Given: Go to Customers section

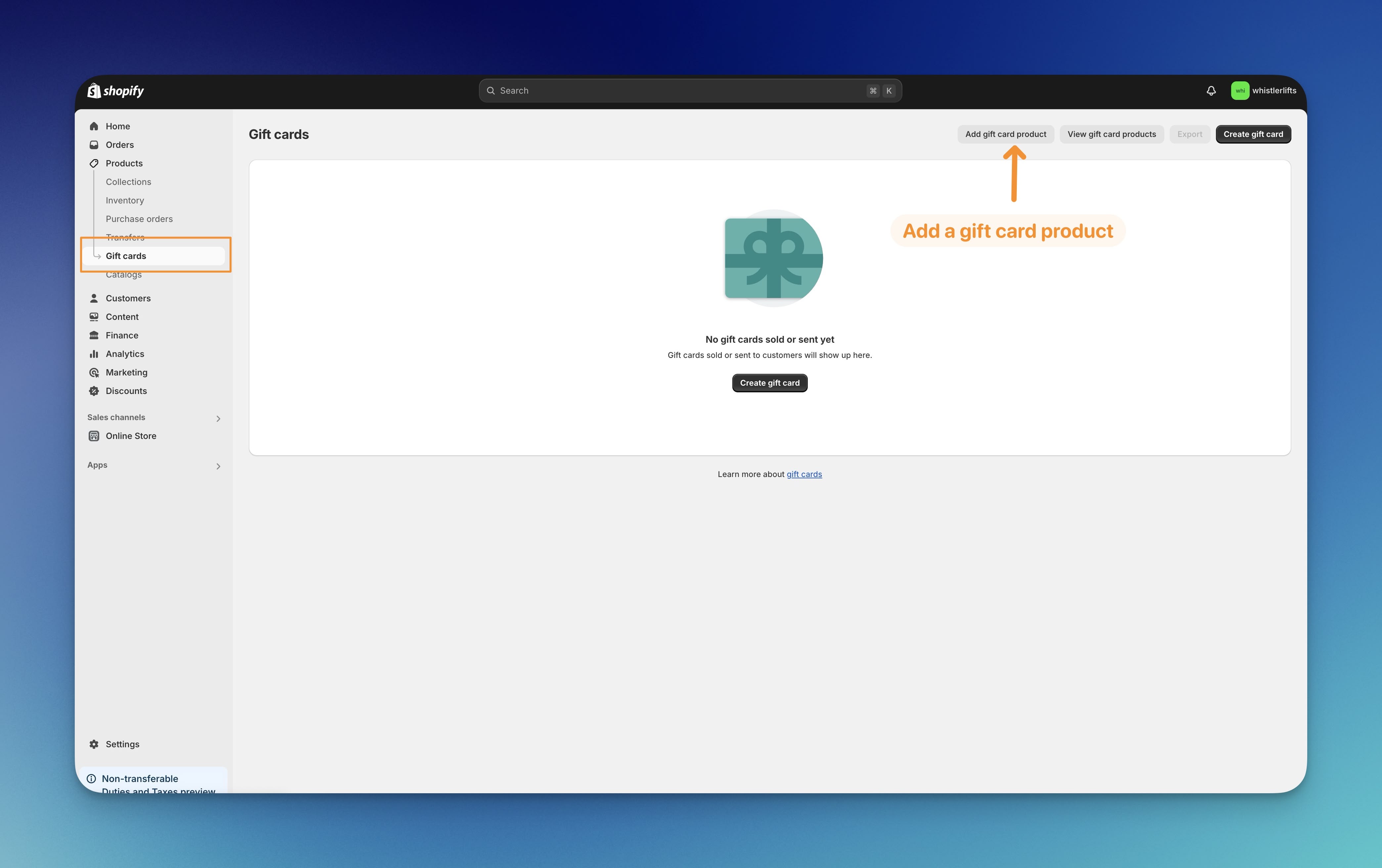Looking at the screenshot, I should click(x=128, y=298).
